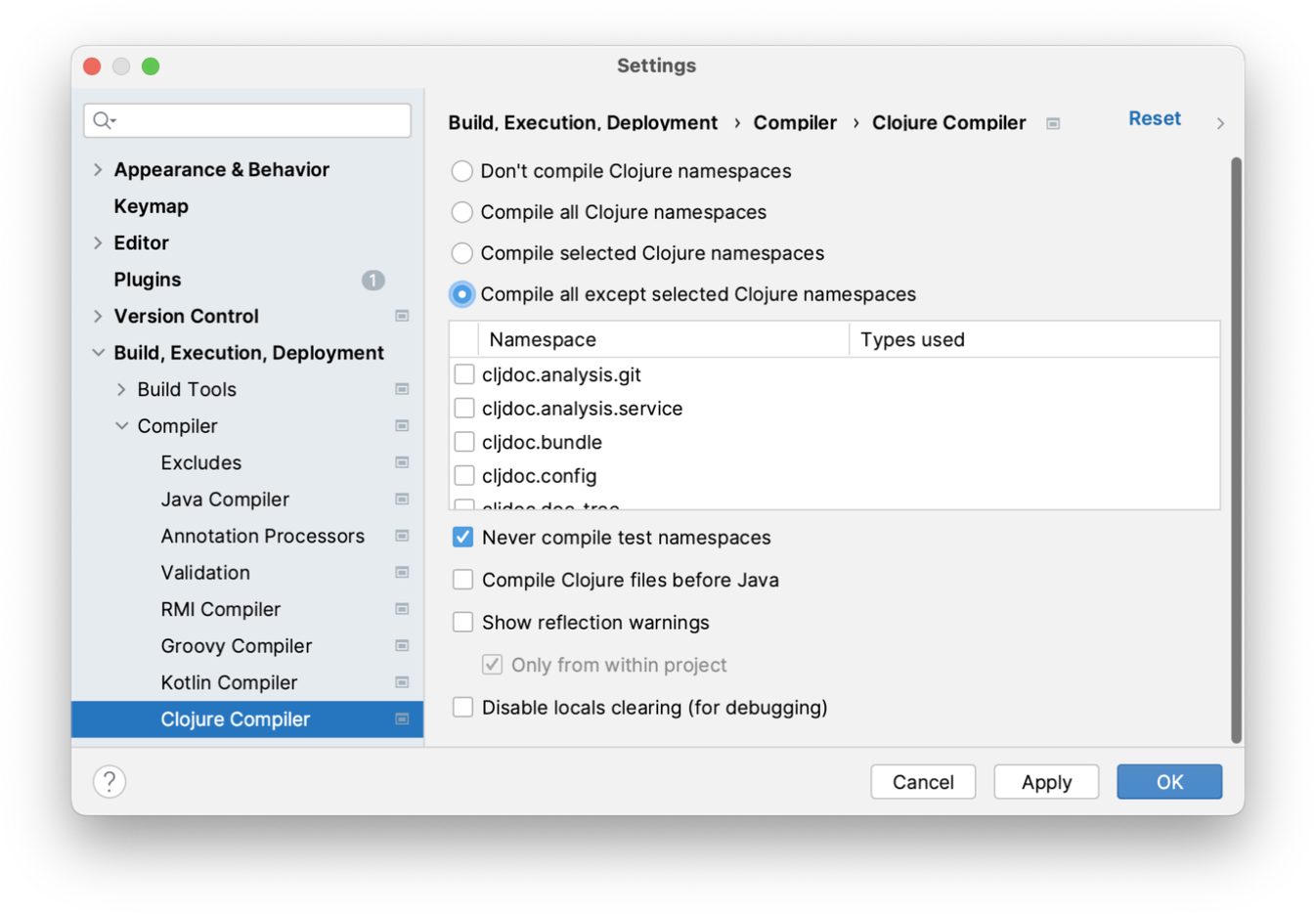
Task: Click the OK button
Action: pyautogui.click(x=1169, y=782)
